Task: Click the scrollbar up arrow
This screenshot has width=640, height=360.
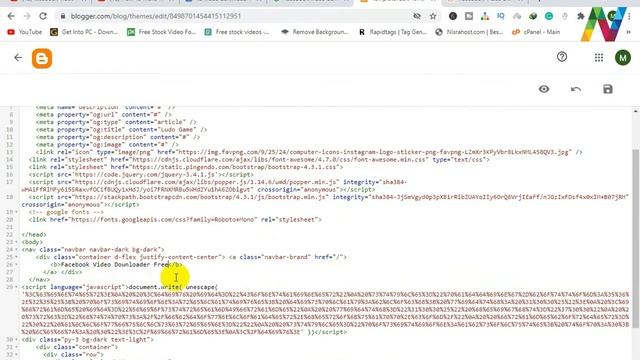Action: tap(636, 111)
